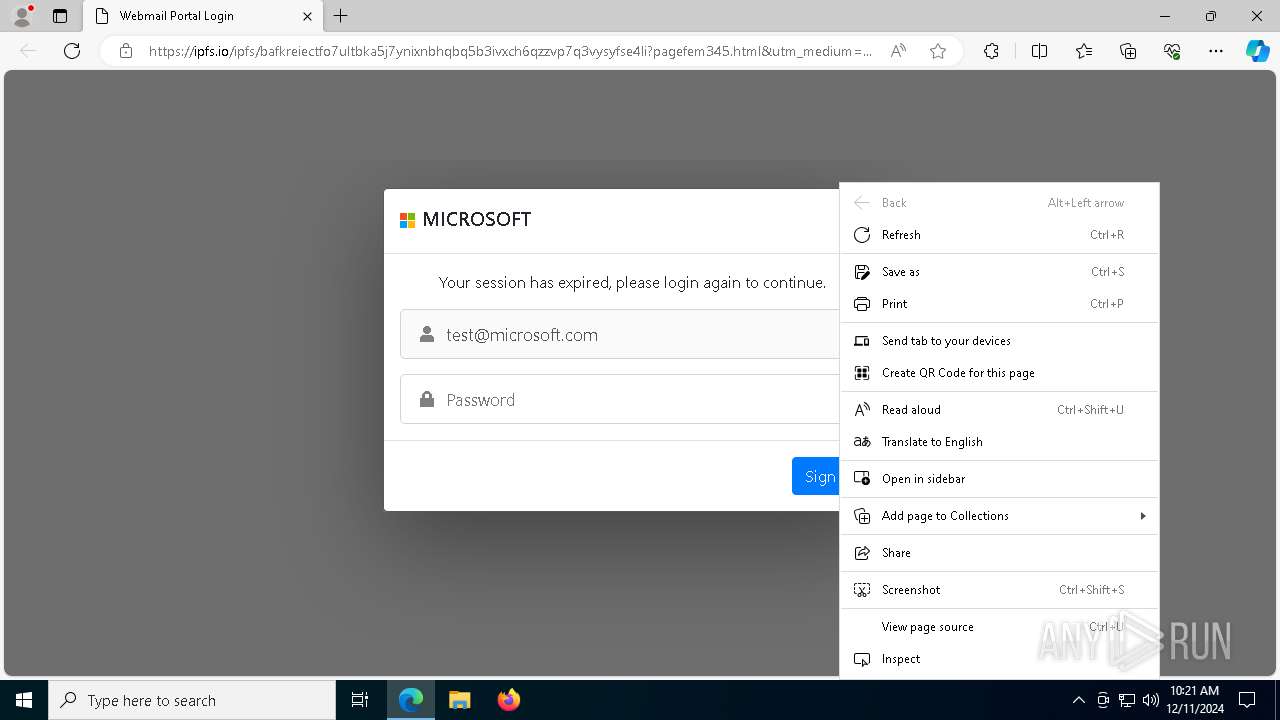Open the network icon in the system tray
The height and width of the screenshot is (720, 1280).
[x=1127, y=700]
